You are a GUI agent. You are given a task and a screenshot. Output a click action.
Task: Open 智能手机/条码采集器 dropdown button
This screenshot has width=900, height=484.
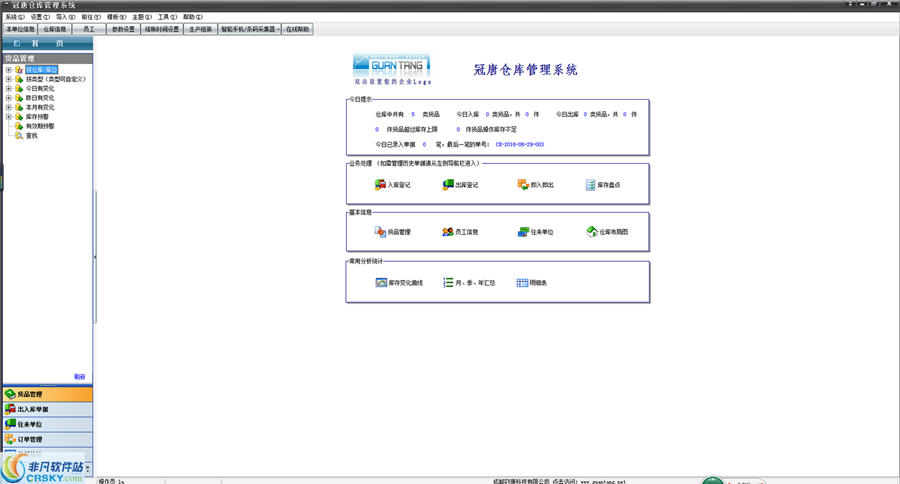click(x=250, y=29)
